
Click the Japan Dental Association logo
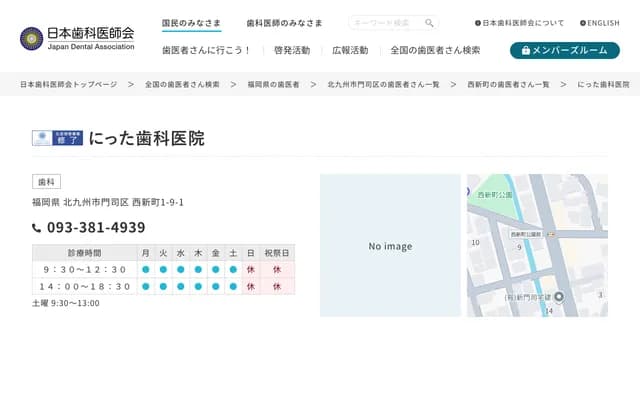(77, 38)
